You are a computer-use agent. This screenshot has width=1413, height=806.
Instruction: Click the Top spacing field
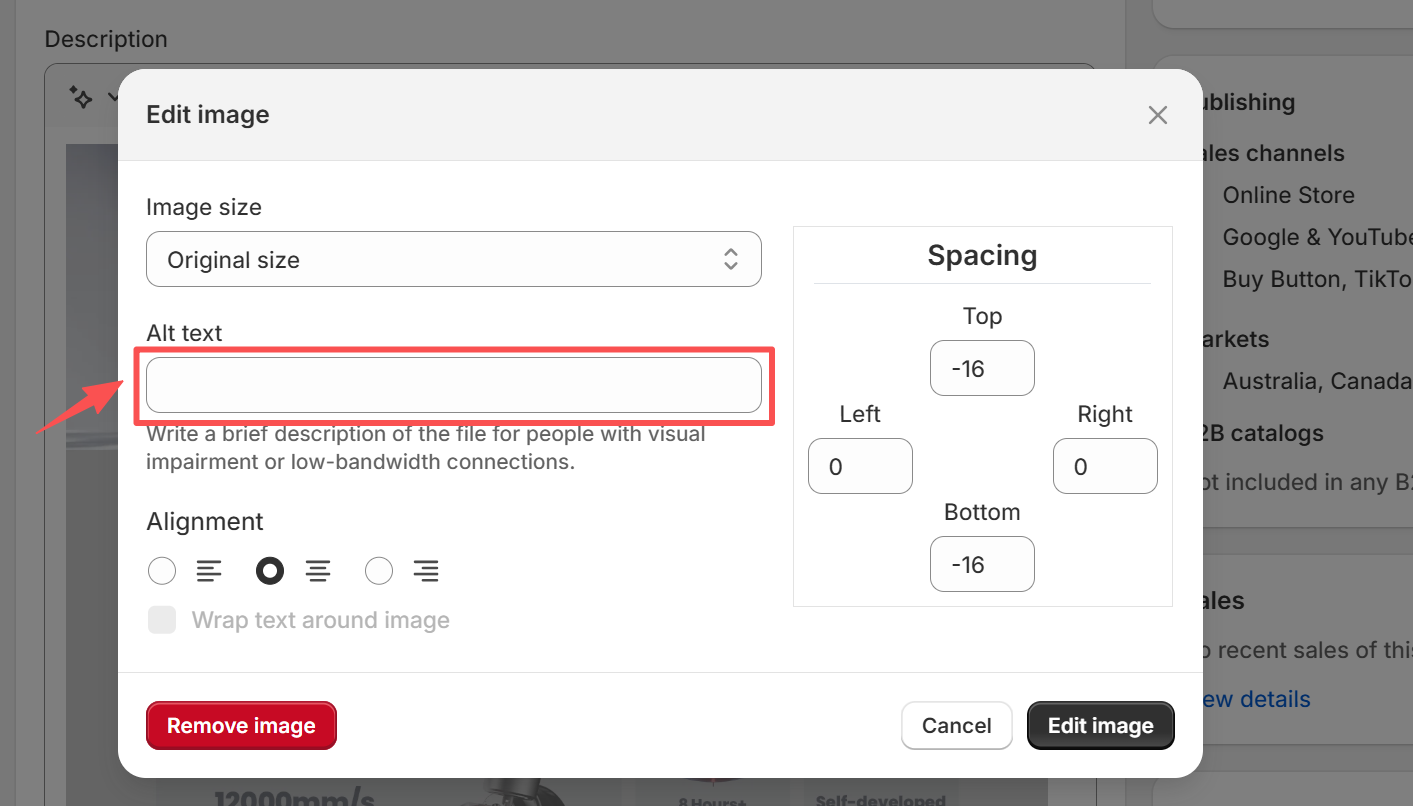pos(981,368)
